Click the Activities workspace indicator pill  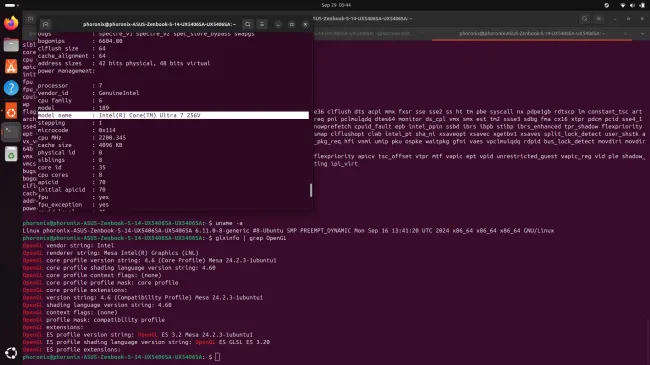click(x=11, y=5)
